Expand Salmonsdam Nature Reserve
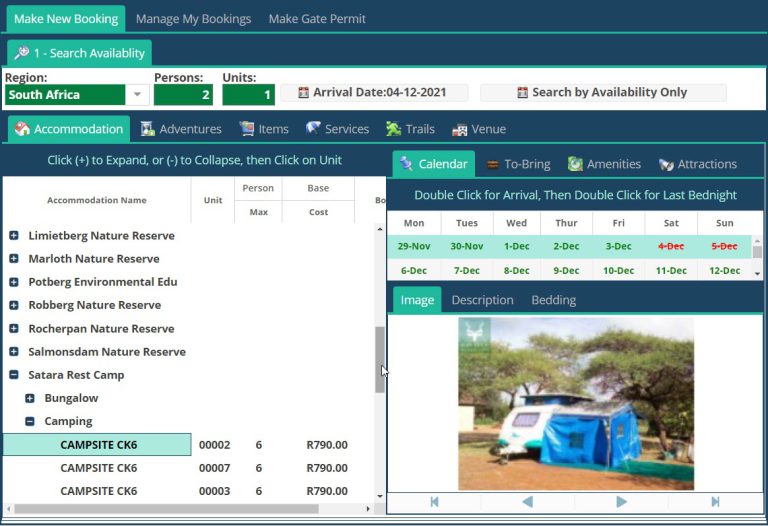768x526 pixels. point(14,352)
